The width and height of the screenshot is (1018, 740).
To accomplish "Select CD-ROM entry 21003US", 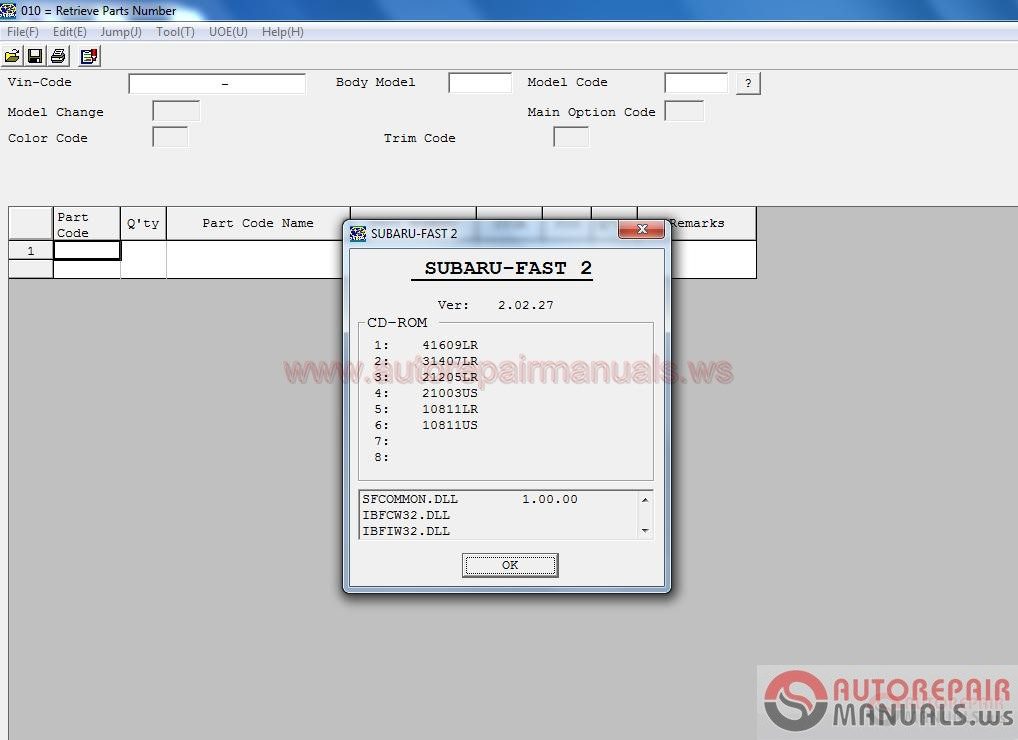I will (x=450, y=393).
